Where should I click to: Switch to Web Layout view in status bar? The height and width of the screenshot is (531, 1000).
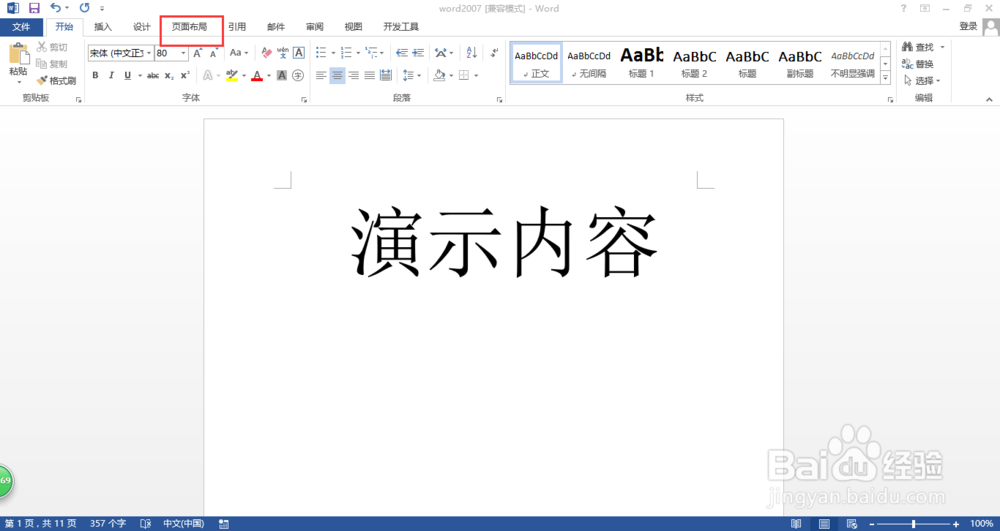point(852,524)
